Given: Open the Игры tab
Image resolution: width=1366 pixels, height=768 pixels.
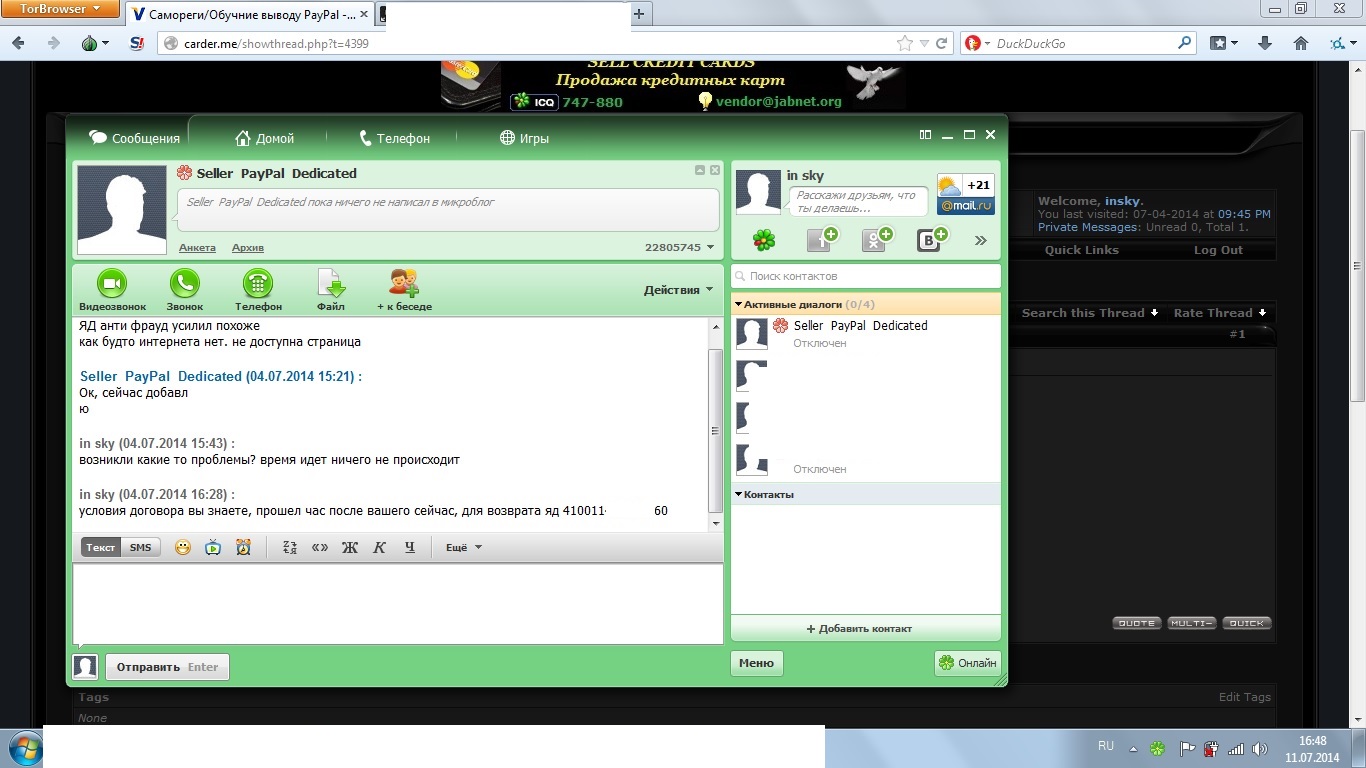Looking at the screenshot, I should click(525, 138).
